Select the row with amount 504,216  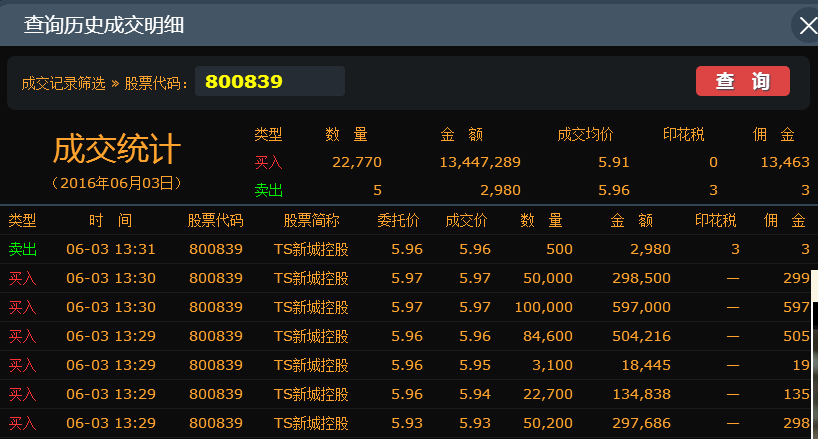tap(400, 336)
